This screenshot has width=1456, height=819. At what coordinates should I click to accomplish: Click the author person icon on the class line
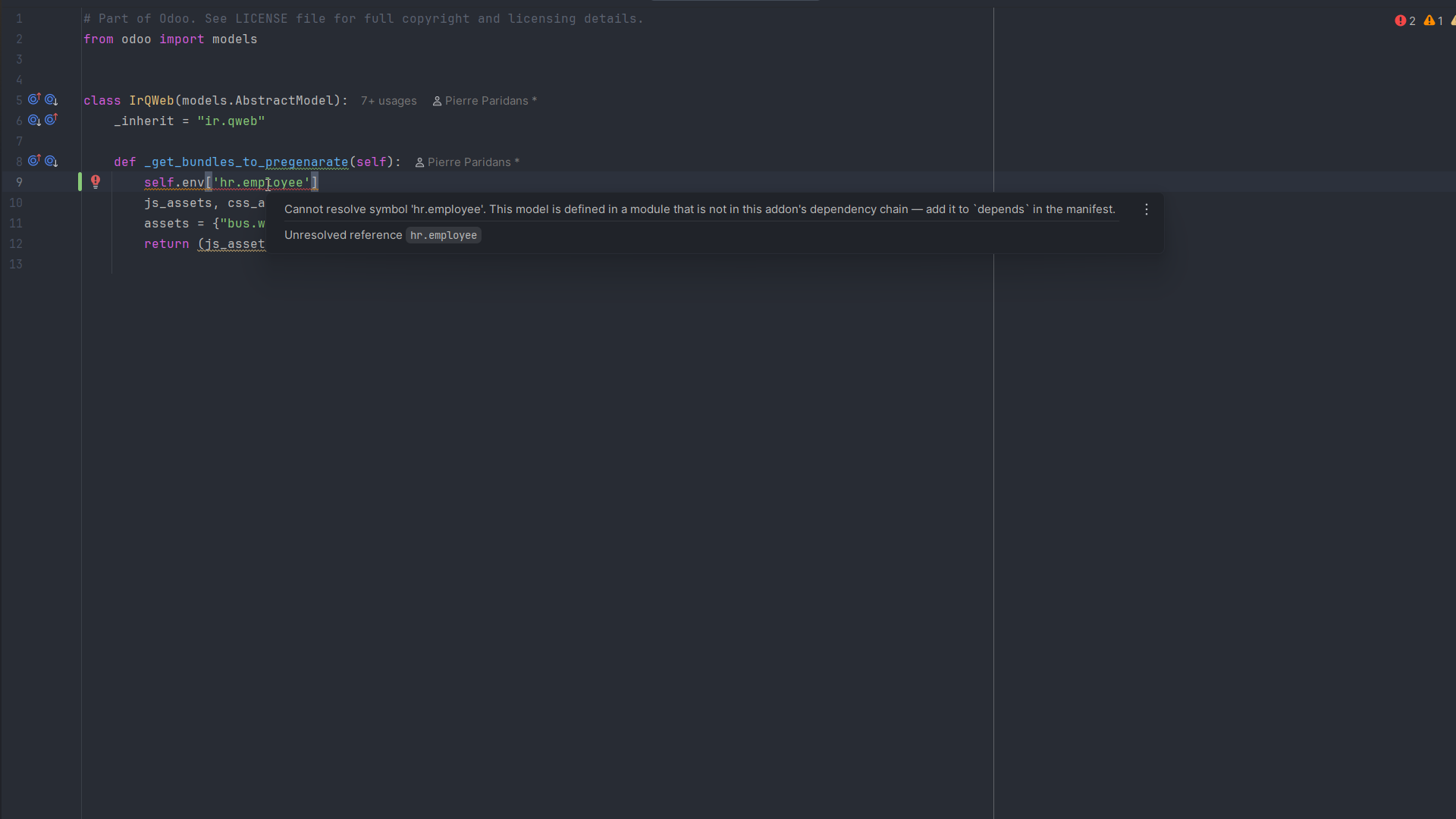[x=437, y=101]
